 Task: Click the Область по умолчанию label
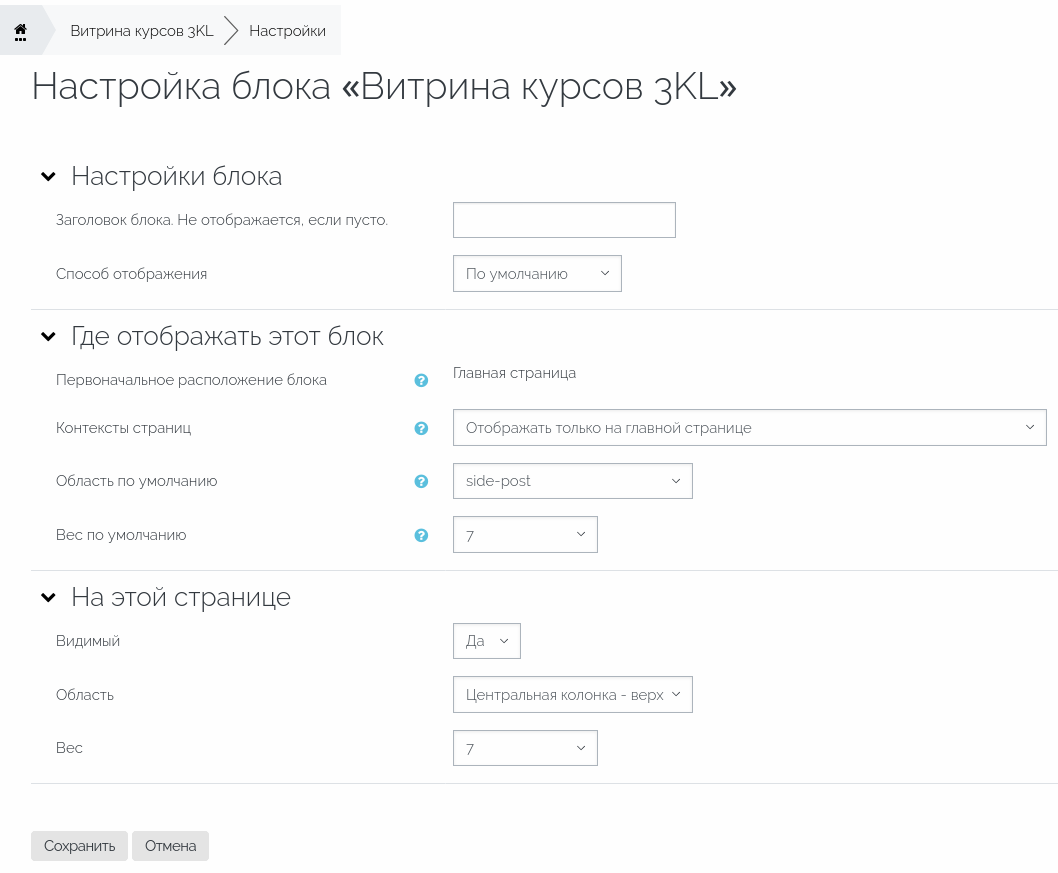coord(136,481)
